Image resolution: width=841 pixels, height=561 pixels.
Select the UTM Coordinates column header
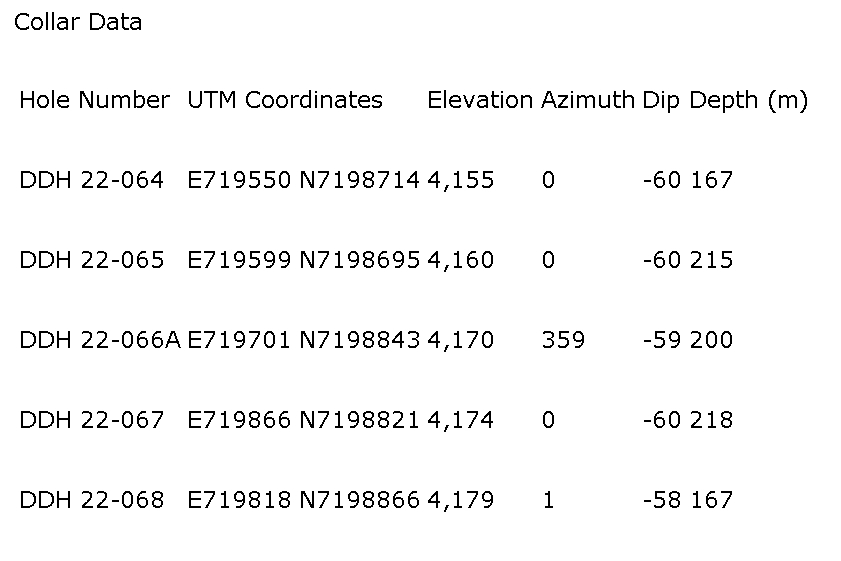pos(285,100)
